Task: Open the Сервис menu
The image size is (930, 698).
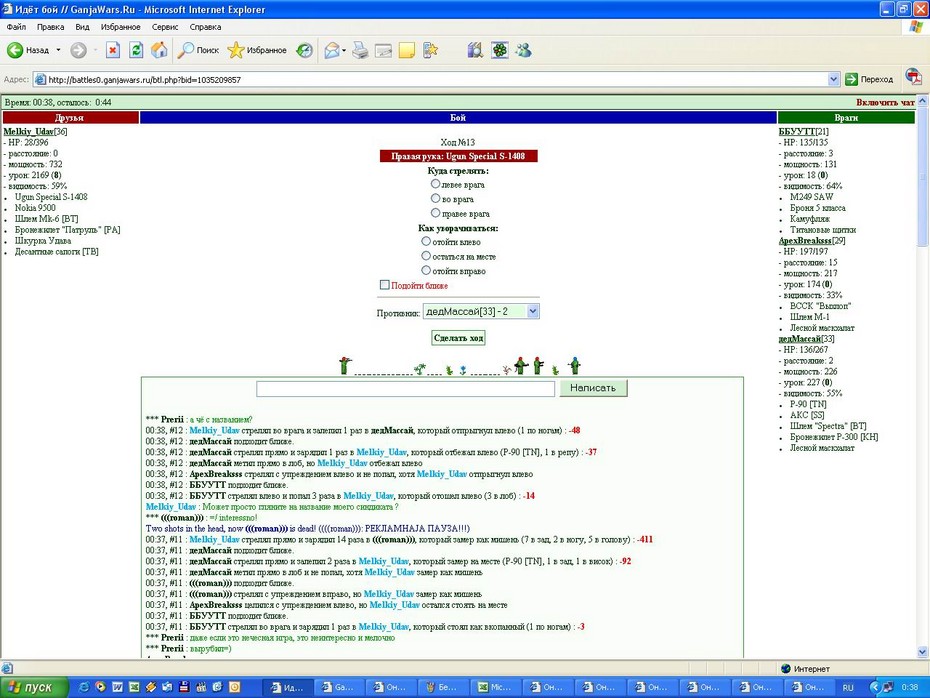Action: coord(165,27)
